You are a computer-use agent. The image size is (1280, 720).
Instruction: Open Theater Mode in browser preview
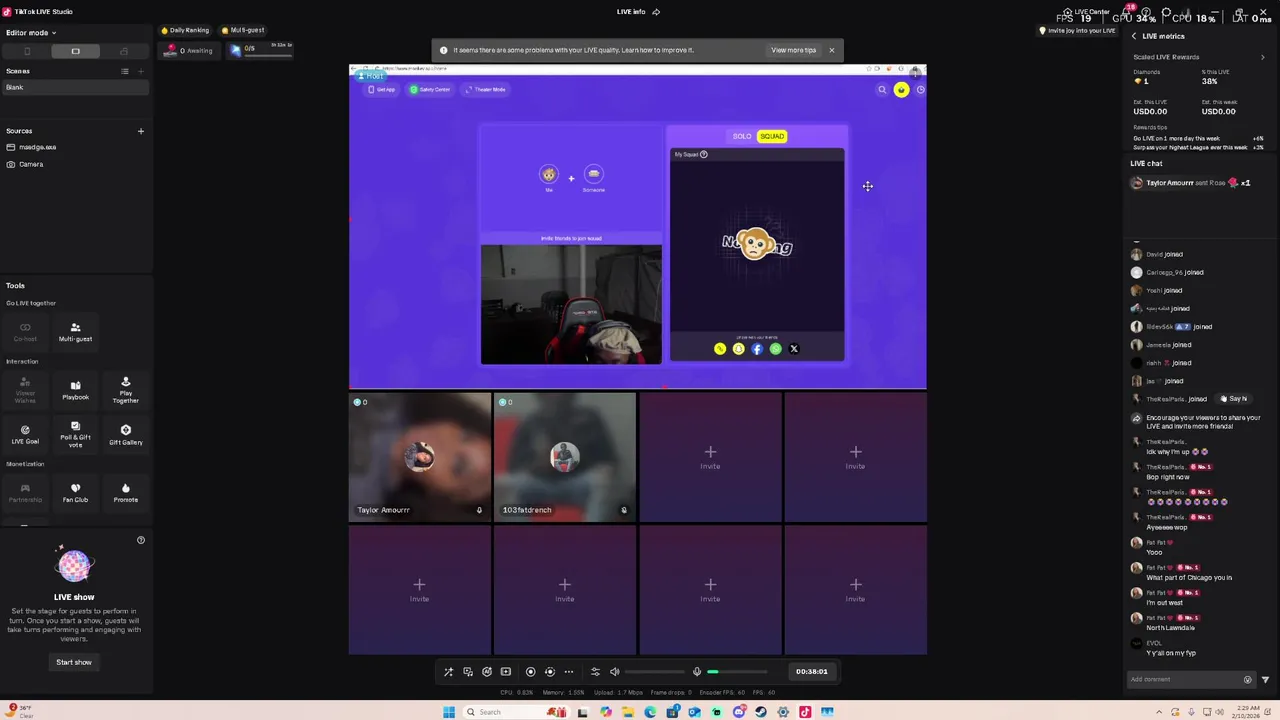click(x=486, y=90)
